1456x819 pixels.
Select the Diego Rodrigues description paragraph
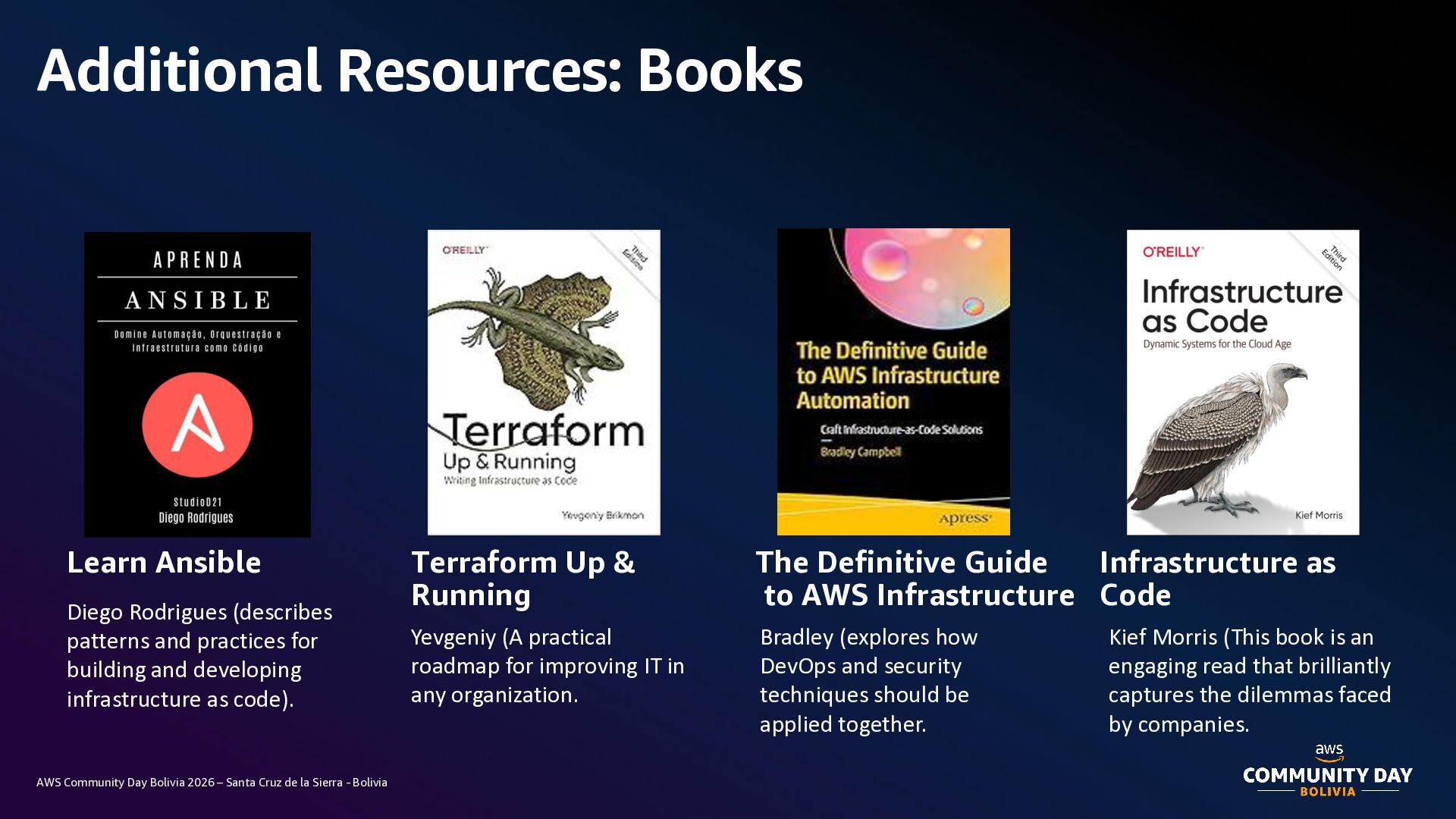(x=199, y=655)
